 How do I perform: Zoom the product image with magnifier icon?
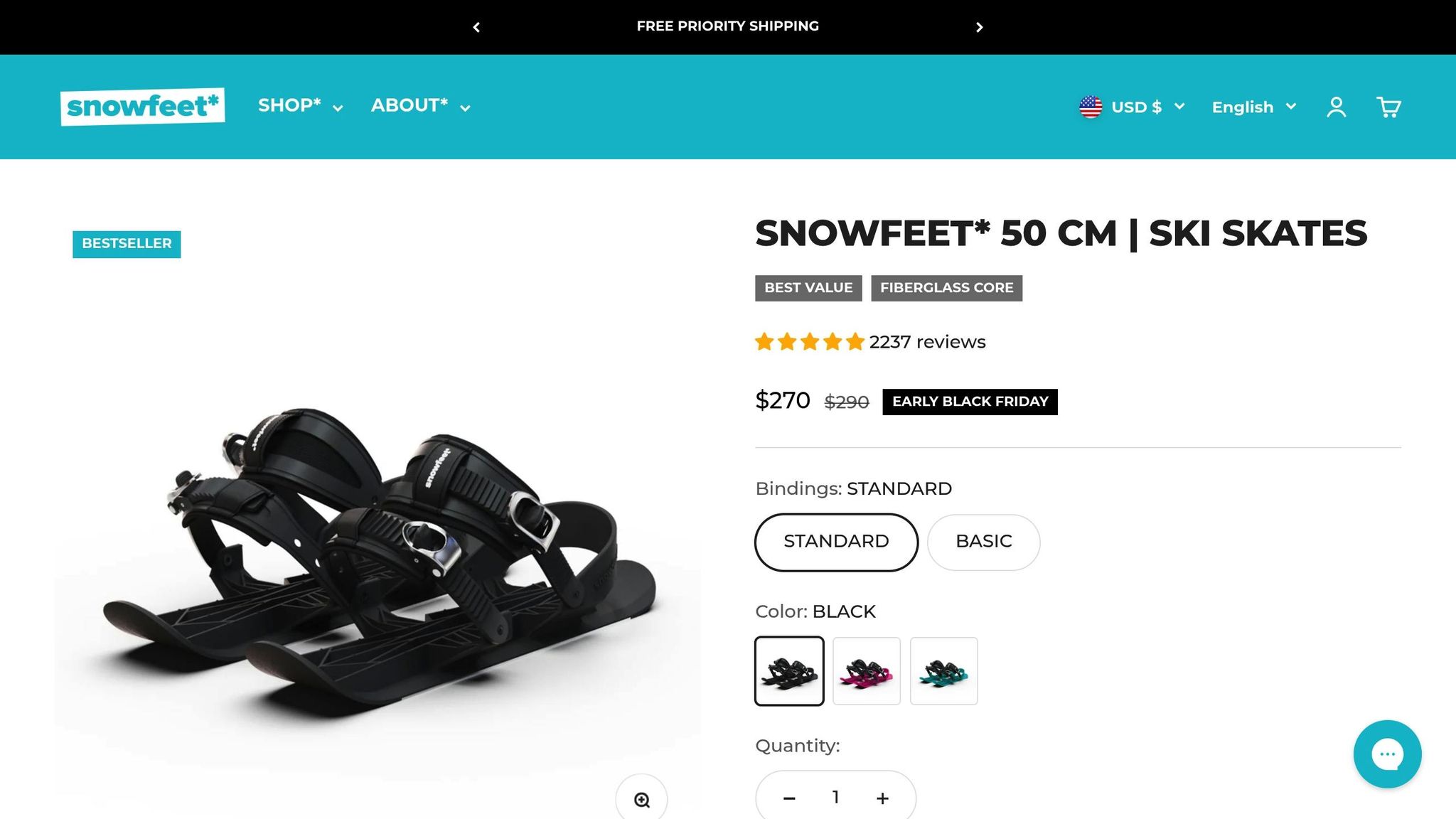[641, 800]
